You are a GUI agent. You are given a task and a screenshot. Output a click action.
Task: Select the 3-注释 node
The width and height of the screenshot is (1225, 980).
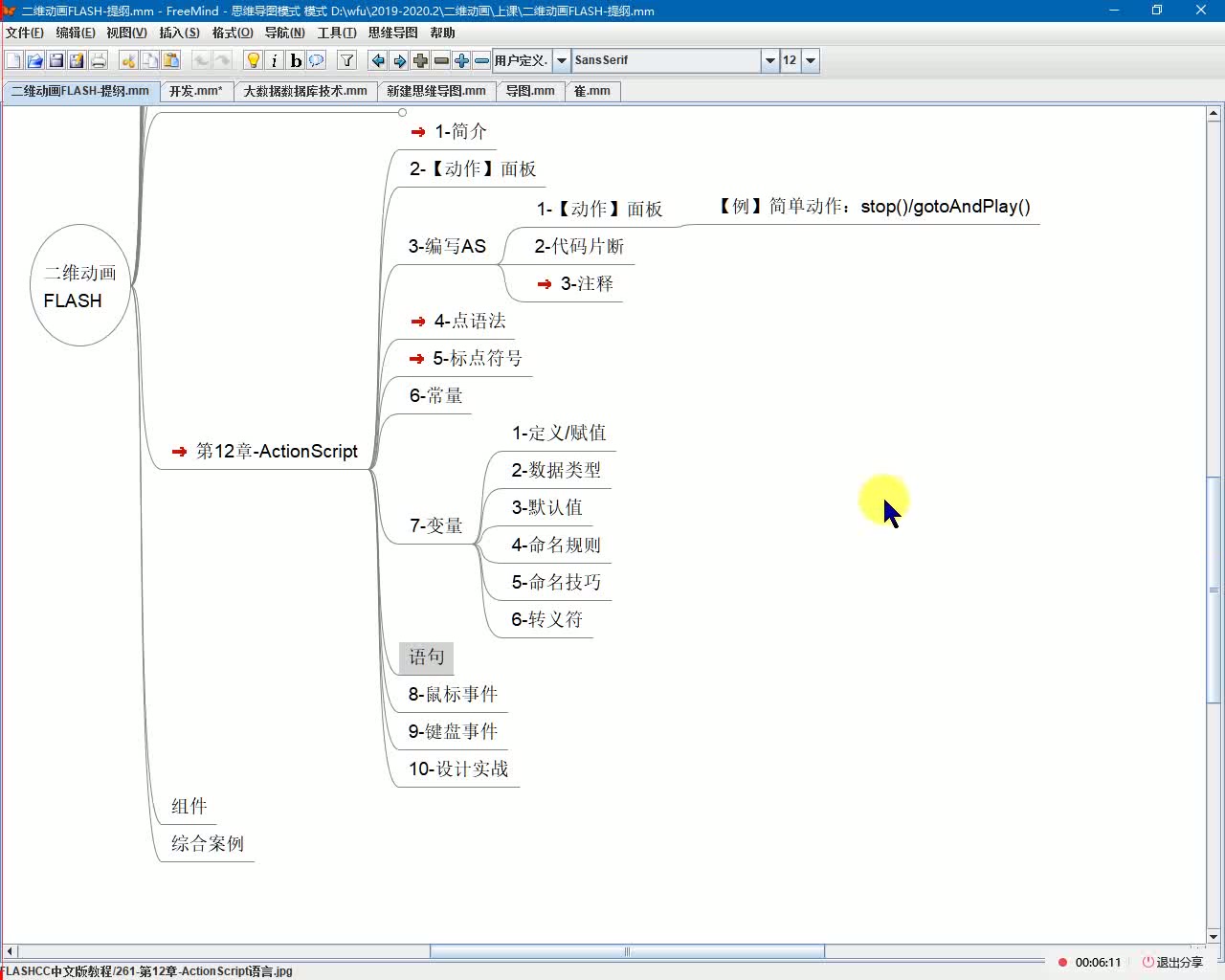(576, 283)
